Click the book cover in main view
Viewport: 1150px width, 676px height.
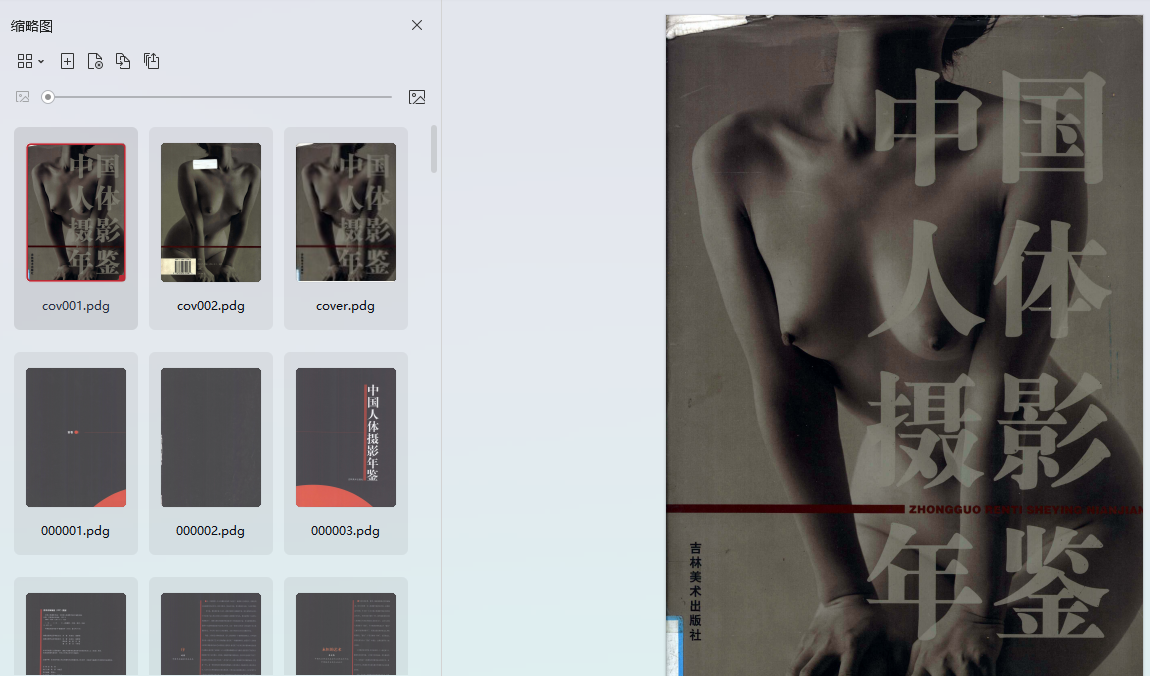(904, 345)
